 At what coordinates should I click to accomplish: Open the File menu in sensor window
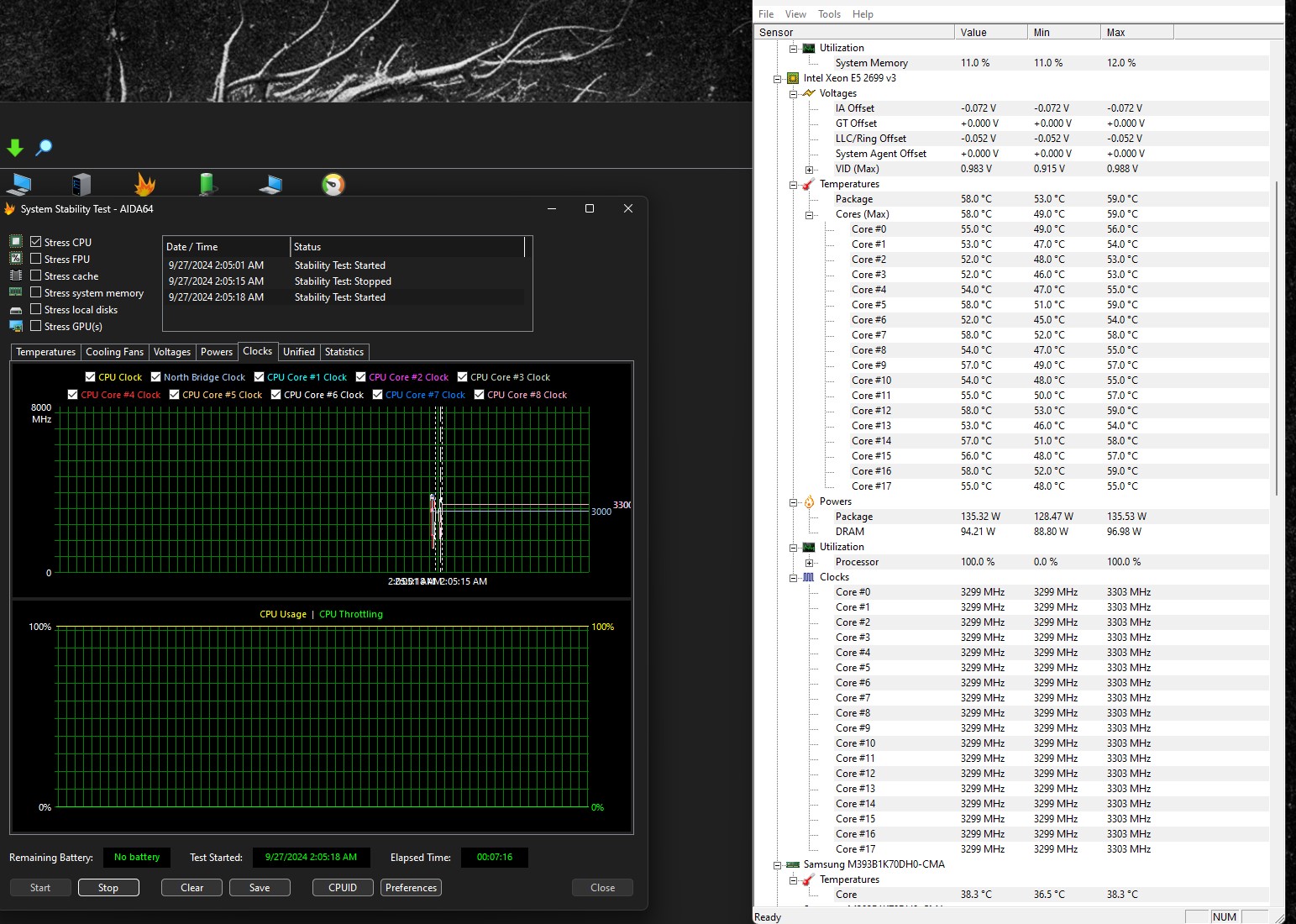point(766,14)
